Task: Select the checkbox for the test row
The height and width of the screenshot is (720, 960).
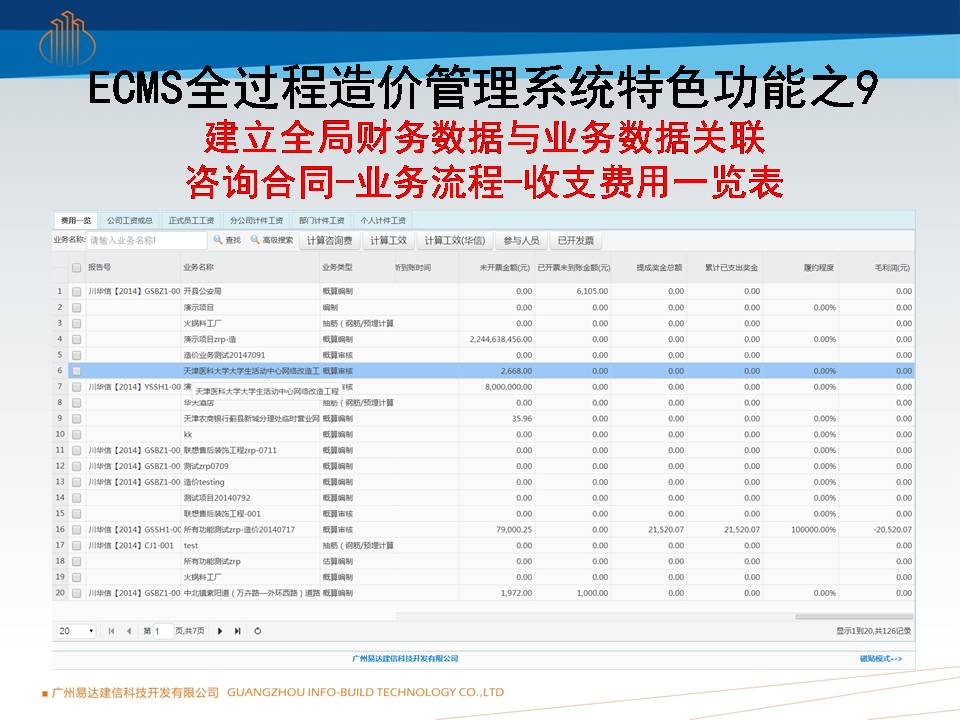Action: point(77,546)
